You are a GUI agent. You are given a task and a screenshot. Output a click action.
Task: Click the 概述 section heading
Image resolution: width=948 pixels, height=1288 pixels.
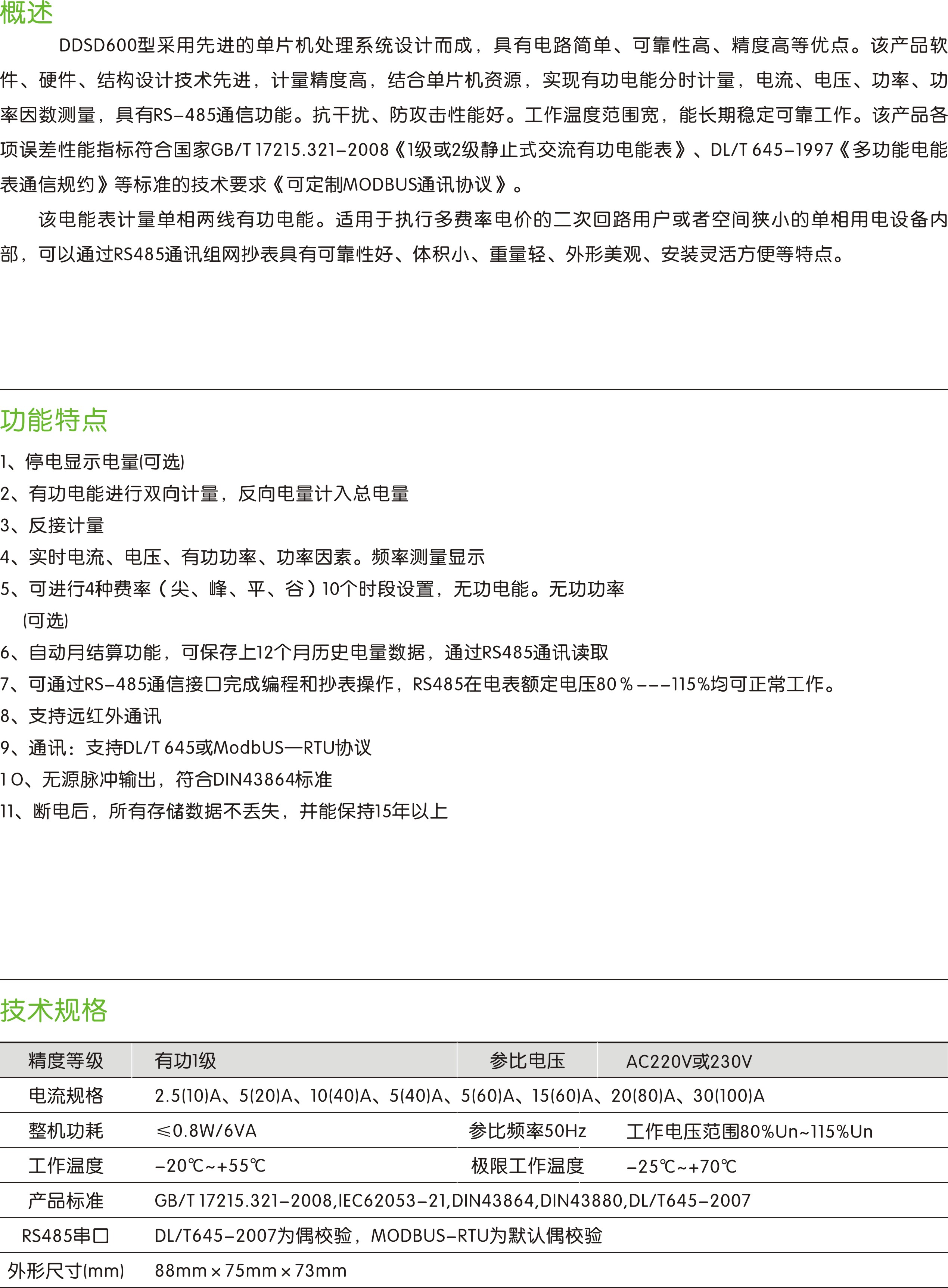click(27, 13)
